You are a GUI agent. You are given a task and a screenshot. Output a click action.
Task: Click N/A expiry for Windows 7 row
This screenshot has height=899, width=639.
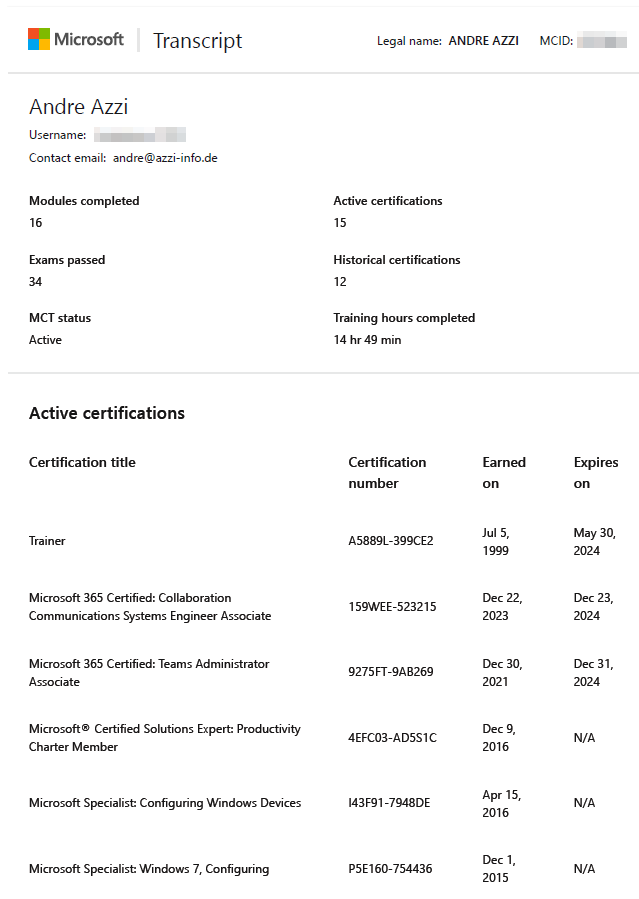click(584, 869)
